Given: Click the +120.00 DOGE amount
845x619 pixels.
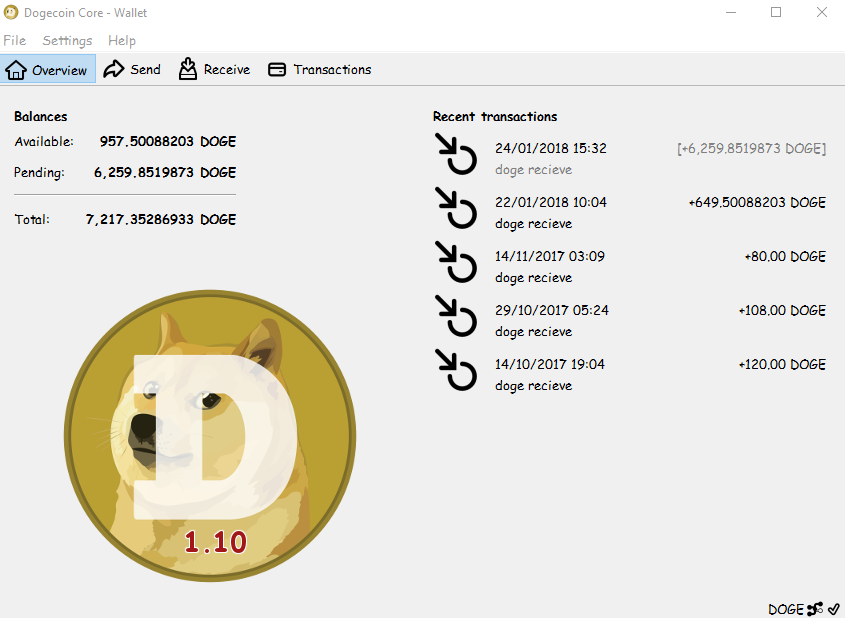Looking at the screenshot, I should click(x=782, y=364).
